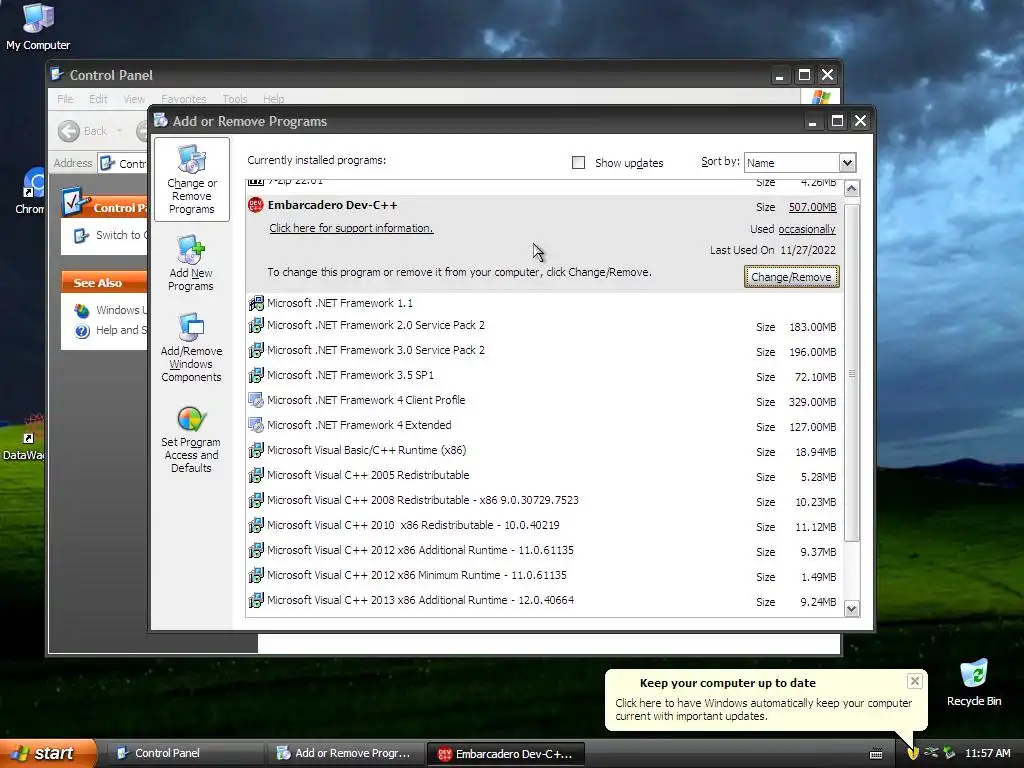
Task: Click the .NET Framework 3.0 SP2 icon
Action: pyautogui.click(x=256, y=350)
